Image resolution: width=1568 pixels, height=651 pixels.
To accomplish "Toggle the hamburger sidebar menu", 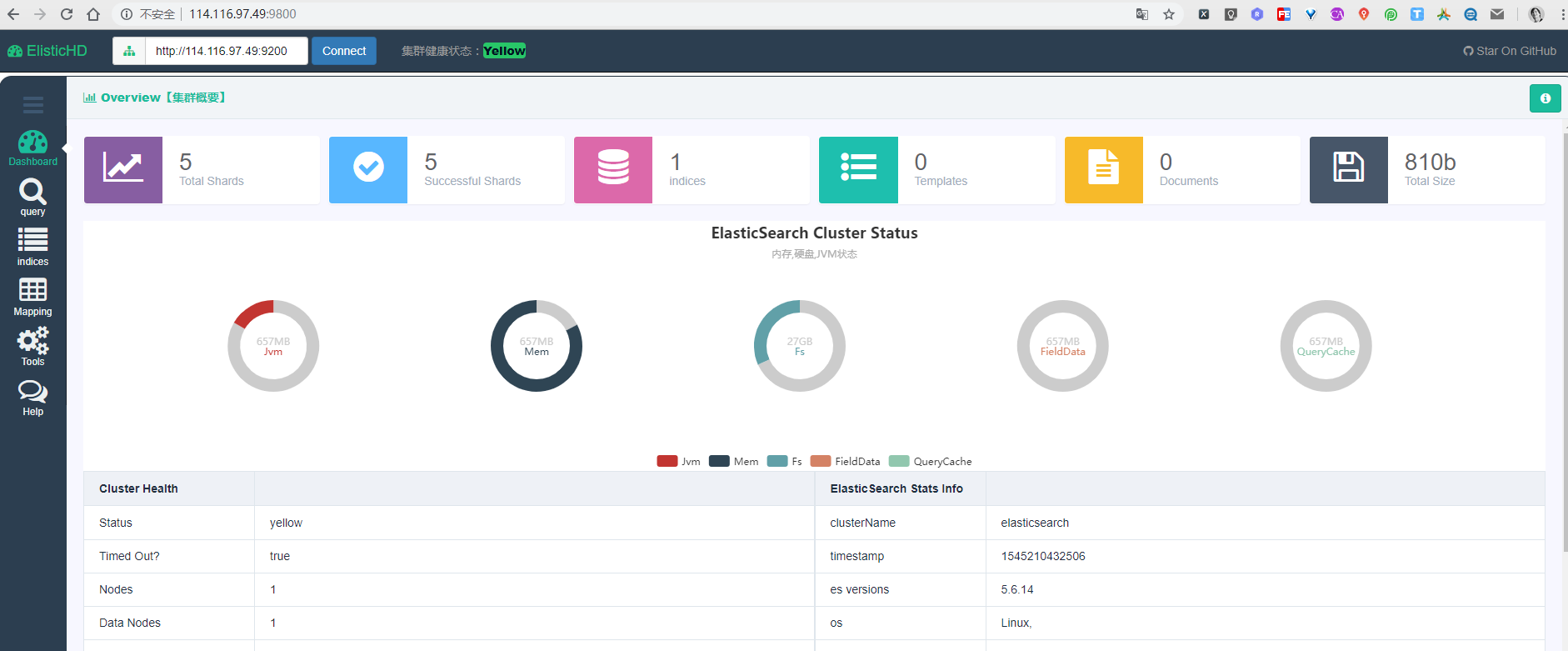I will (33, 105).
